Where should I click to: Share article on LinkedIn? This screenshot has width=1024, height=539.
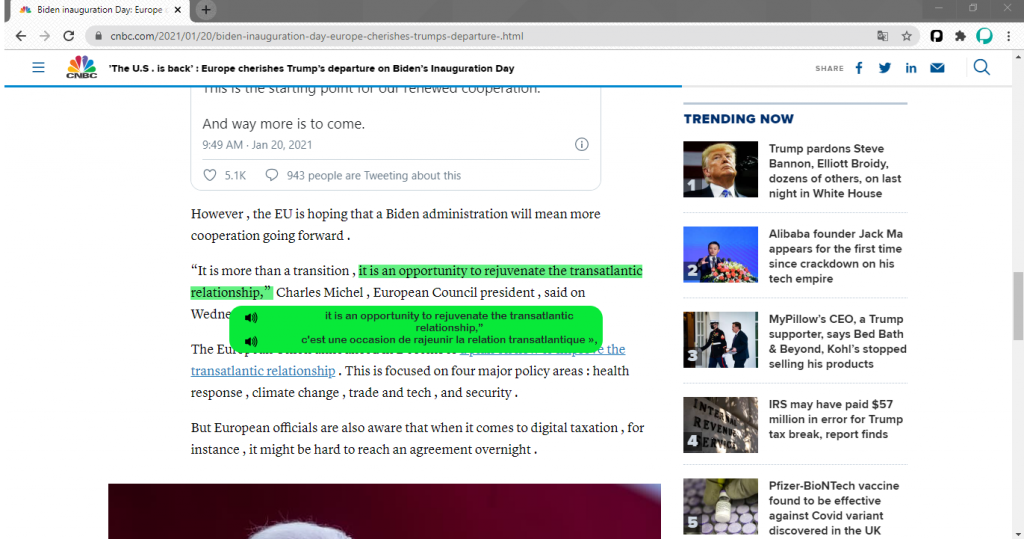click(911, 68)
